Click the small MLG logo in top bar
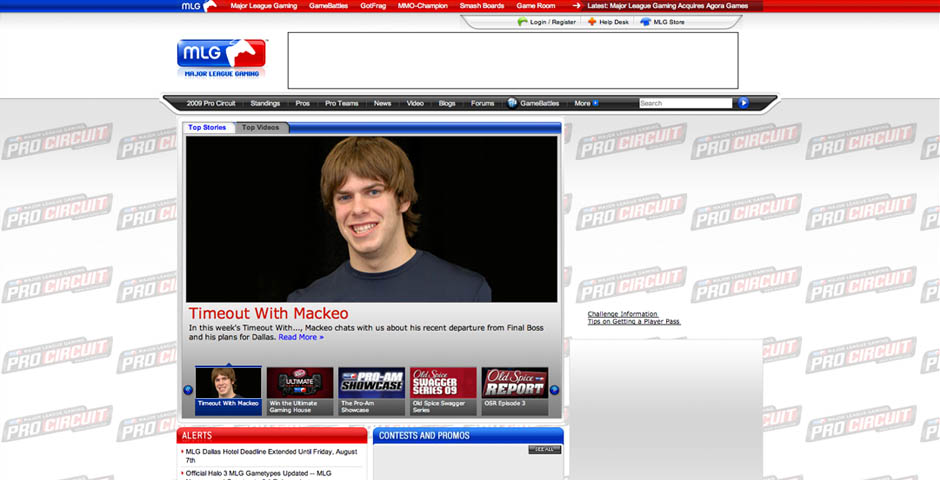 [199, 6]
